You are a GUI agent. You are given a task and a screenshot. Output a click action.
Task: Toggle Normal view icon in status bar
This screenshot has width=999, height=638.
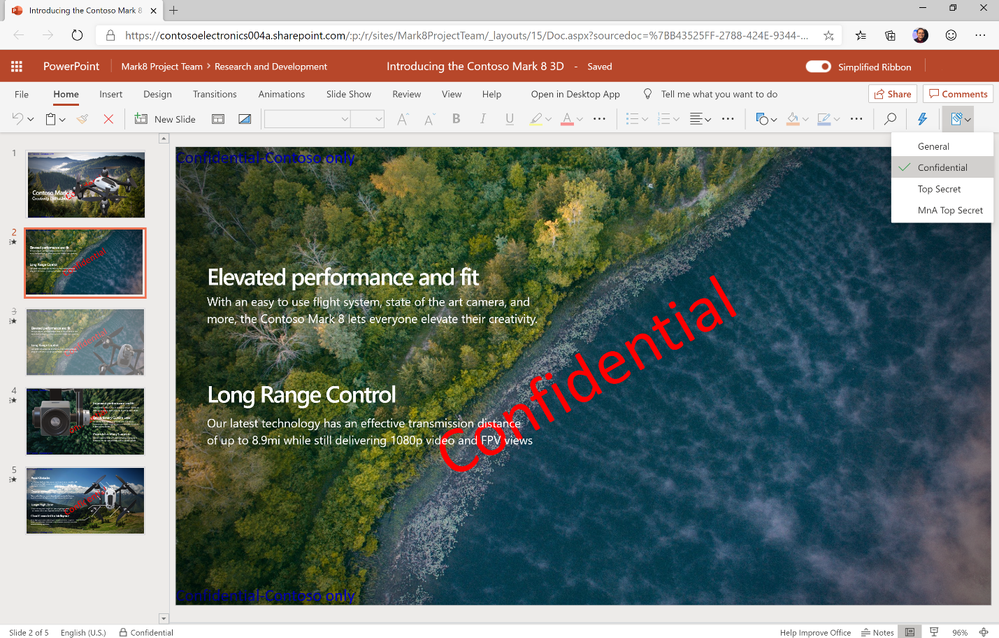[x=910, y=632]
